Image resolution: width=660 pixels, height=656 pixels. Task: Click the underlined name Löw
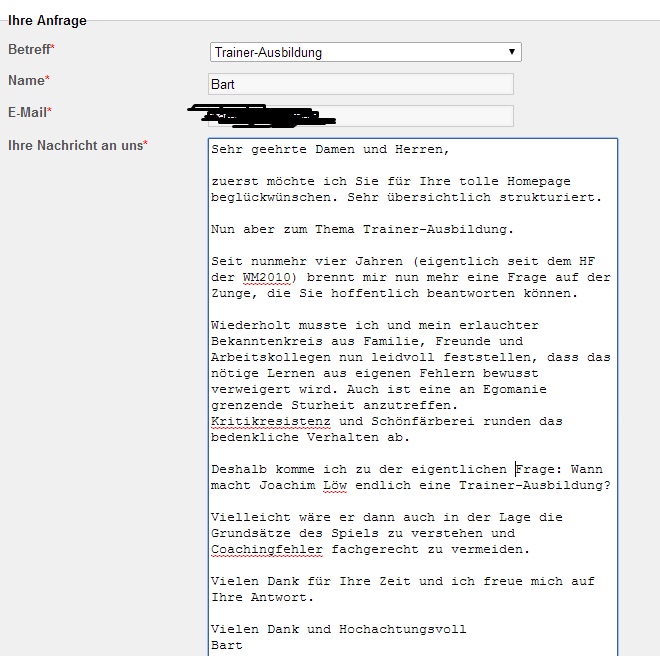pyautogui.click(x=335, y=485)
